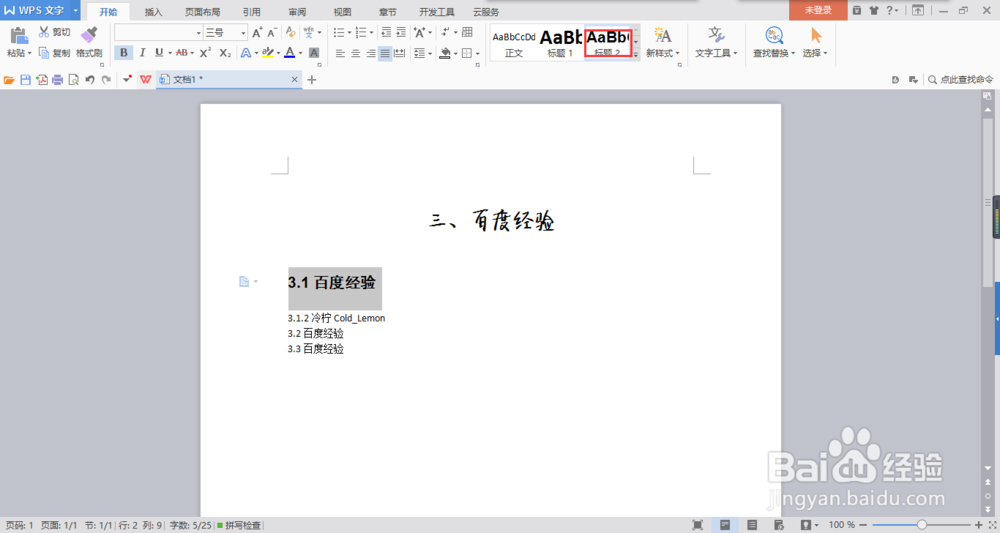Image resolution: width=1000 pixels, height=533 pixels.
Task: Switch to the 插入 (Insert) tab
Action: tap(153, 12)
